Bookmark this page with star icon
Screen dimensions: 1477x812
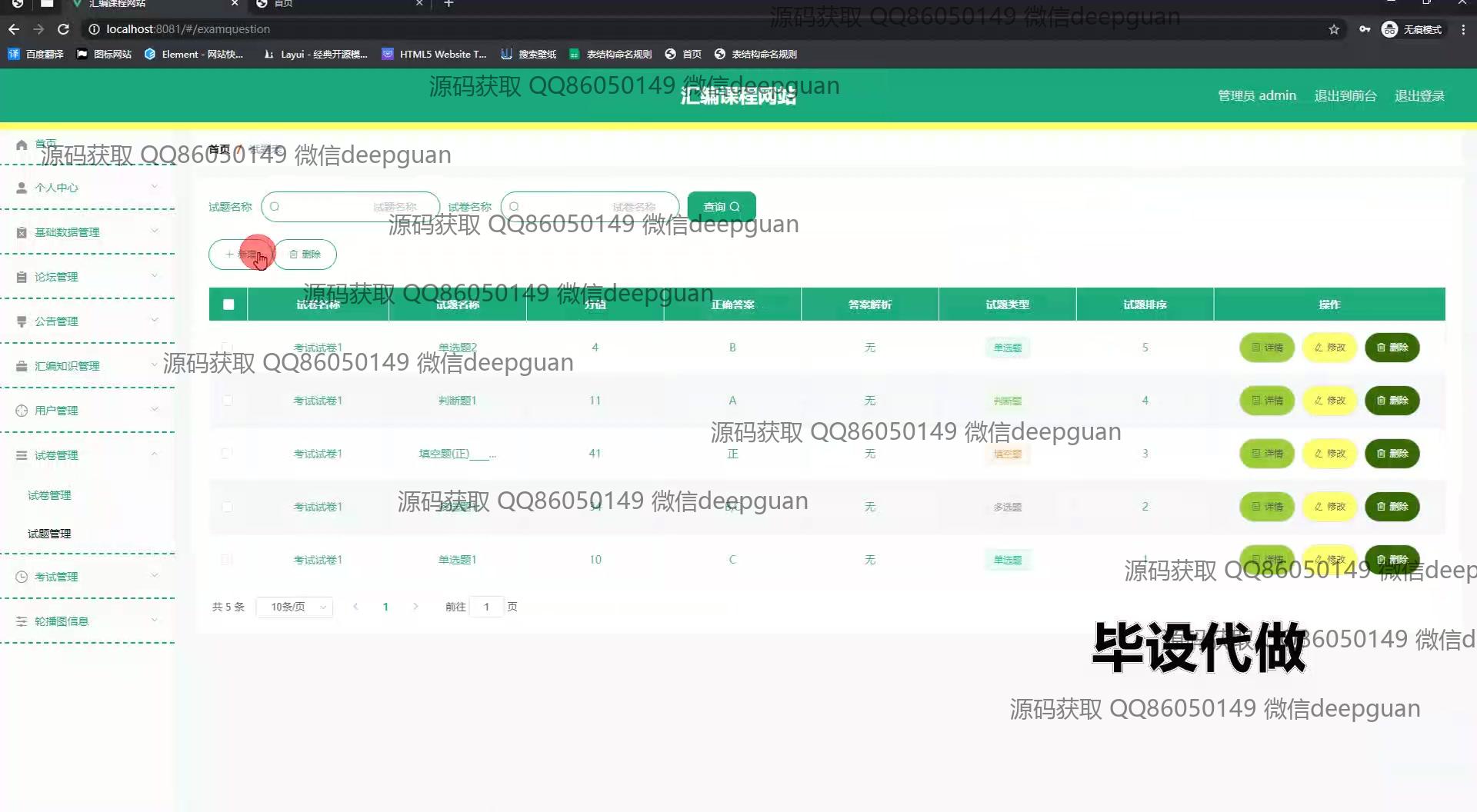(x=1334, y=29)
